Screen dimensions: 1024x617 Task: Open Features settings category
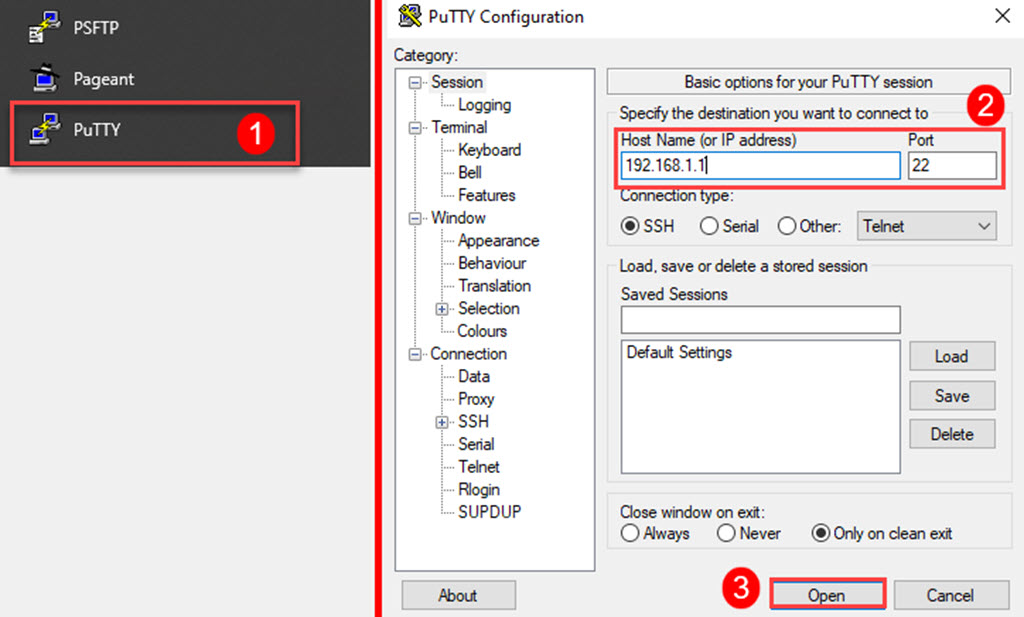click(x=487, y=195)
